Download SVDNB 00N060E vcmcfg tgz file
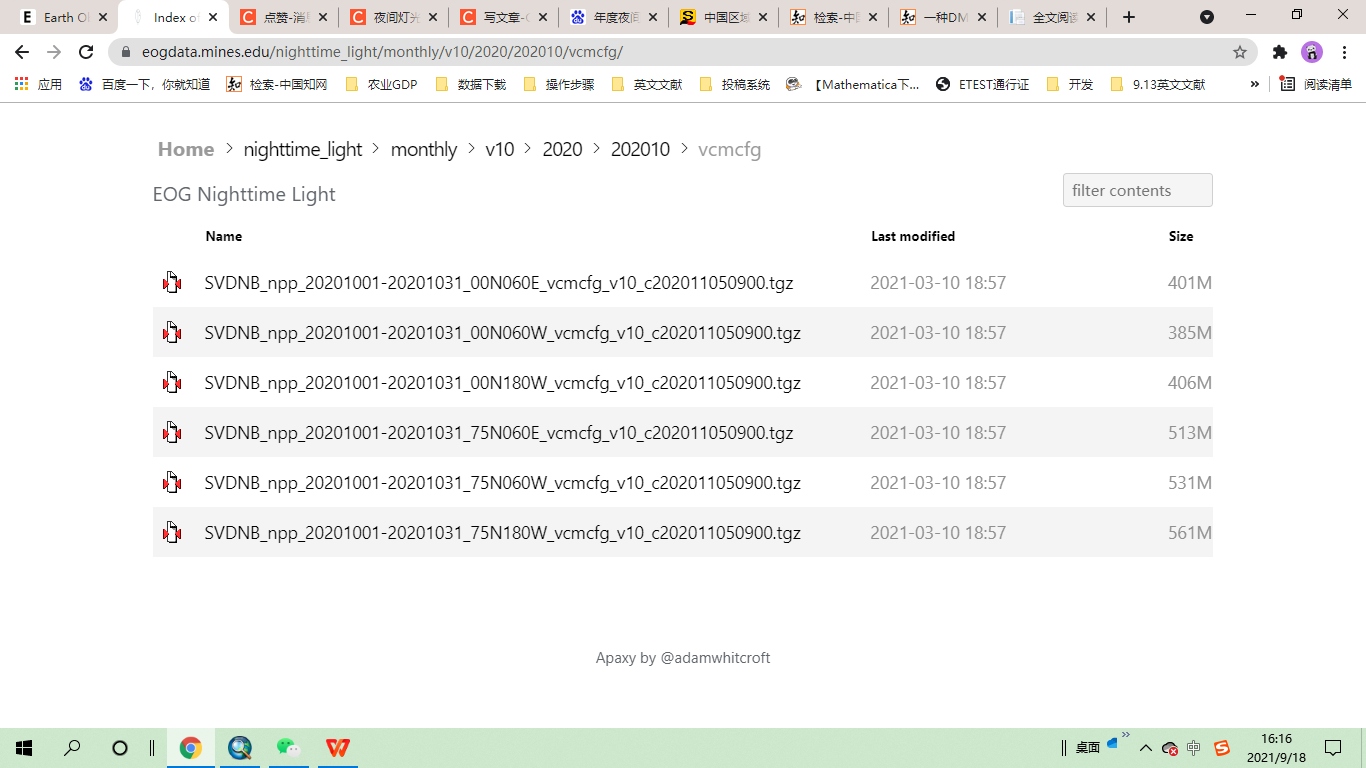This screenshot has height=768, width=1366. point(499,283)
